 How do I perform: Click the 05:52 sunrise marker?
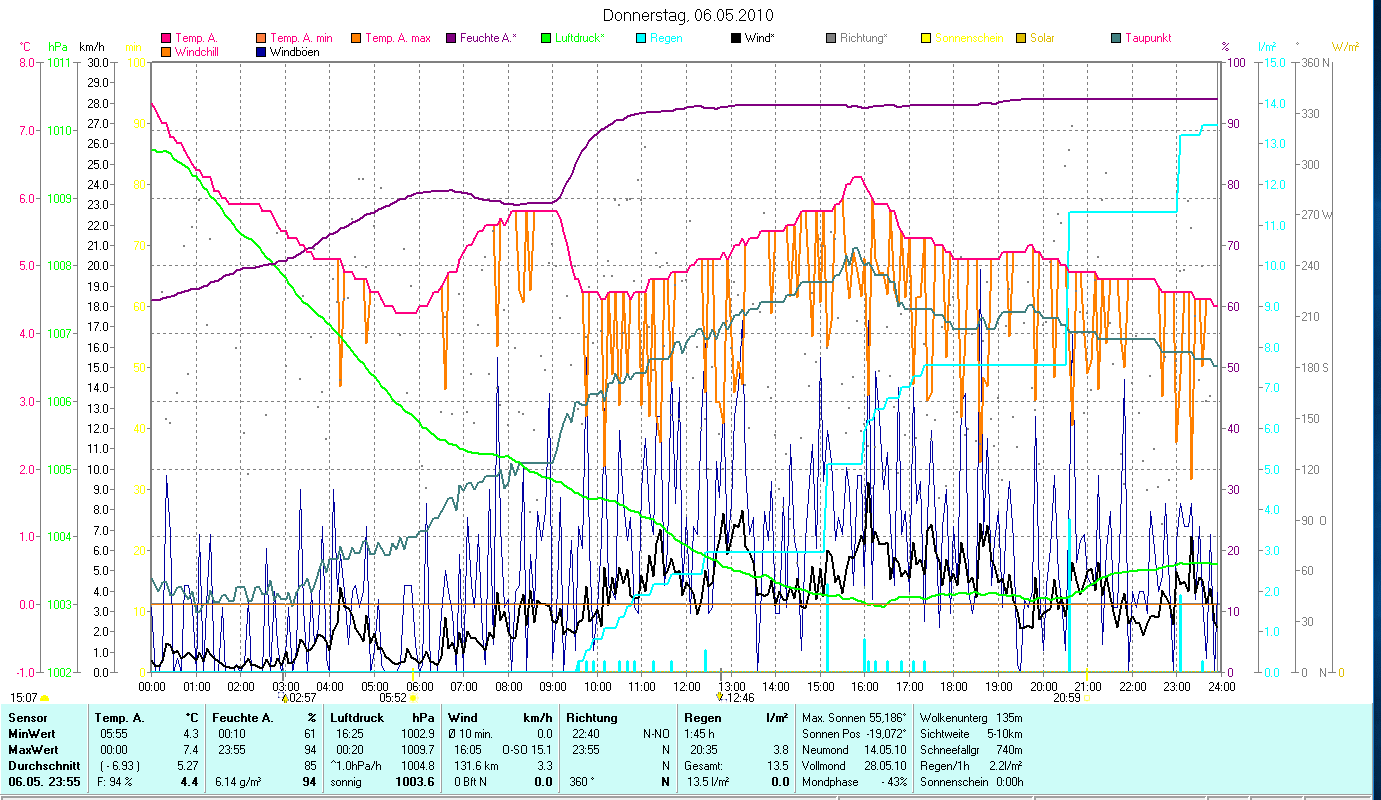[393, 698]
